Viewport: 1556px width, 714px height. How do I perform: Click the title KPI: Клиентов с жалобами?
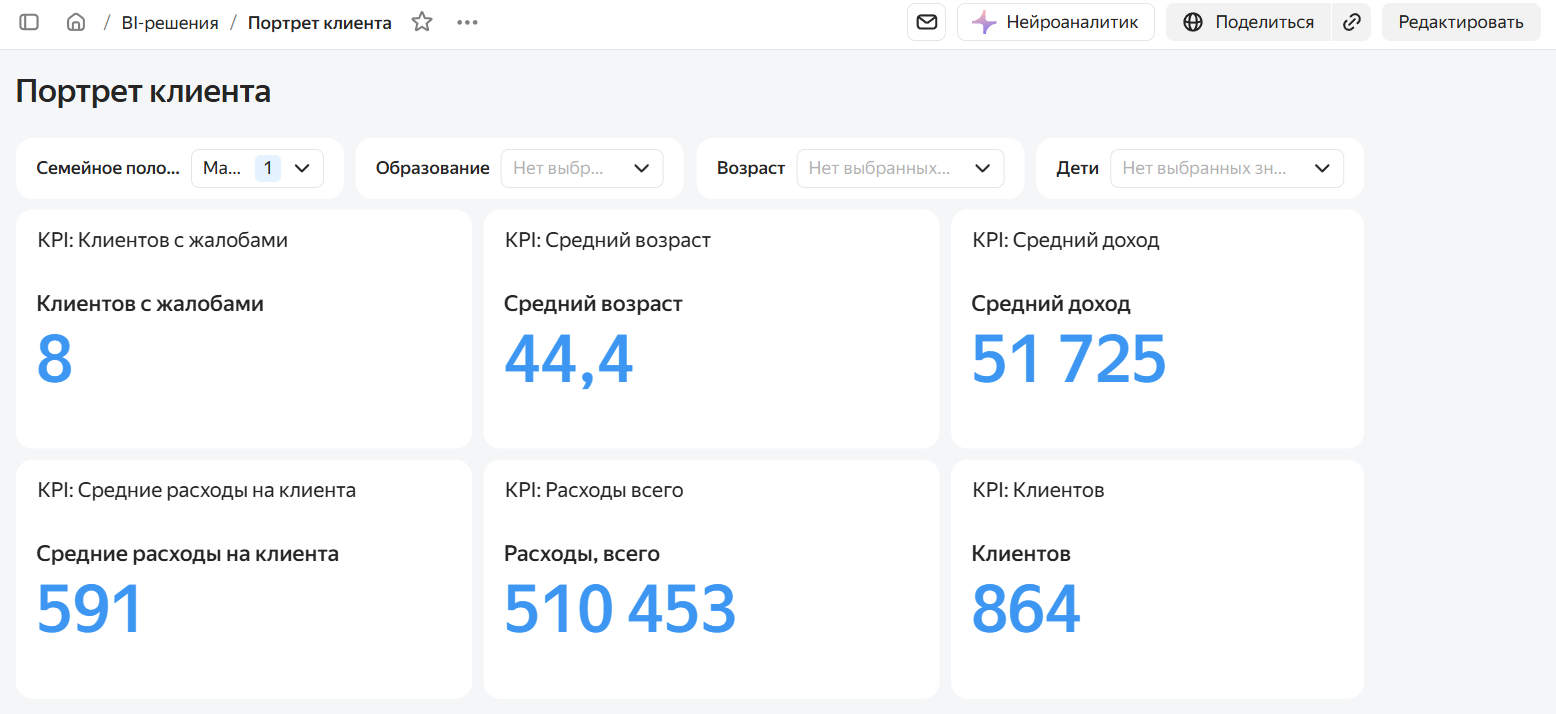pos(163,240)
